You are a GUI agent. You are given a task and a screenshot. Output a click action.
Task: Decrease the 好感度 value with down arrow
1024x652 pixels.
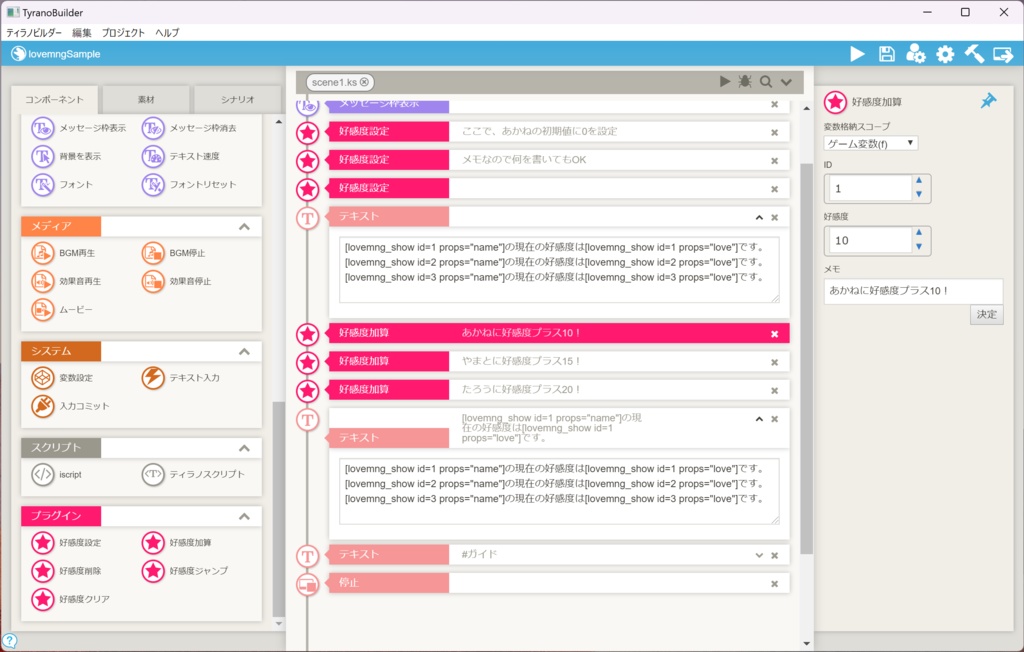pyautogui.click(x=919, y=247)
